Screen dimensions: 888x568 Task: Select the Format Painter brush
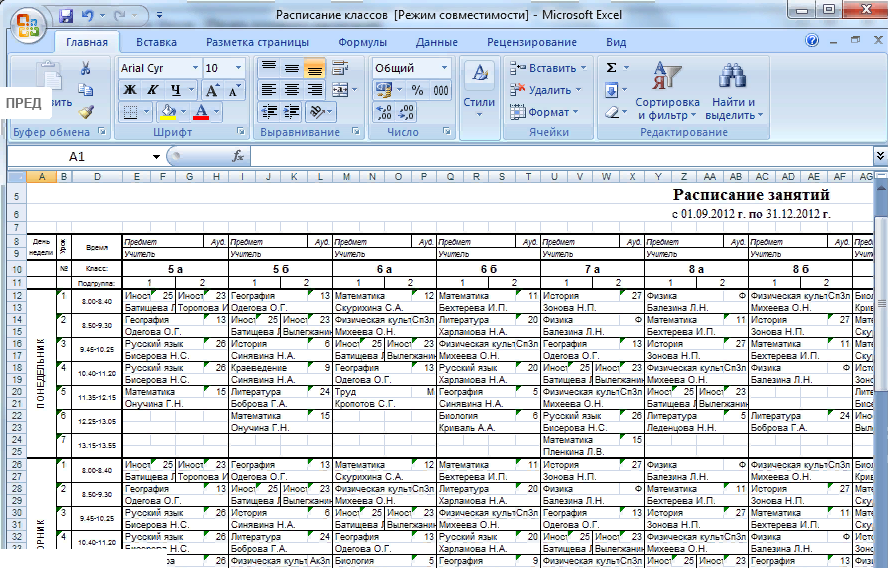86,112
